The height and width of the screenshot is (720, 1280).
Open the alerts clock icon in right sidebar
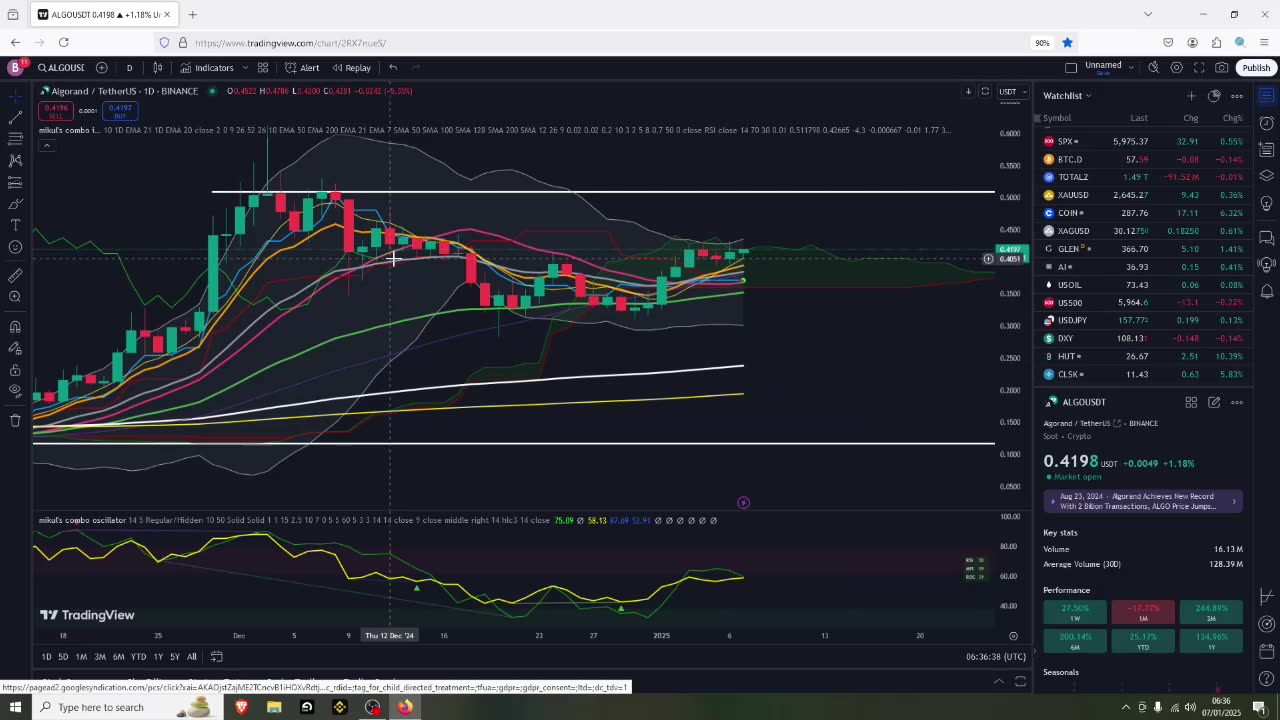[1266, 123]
